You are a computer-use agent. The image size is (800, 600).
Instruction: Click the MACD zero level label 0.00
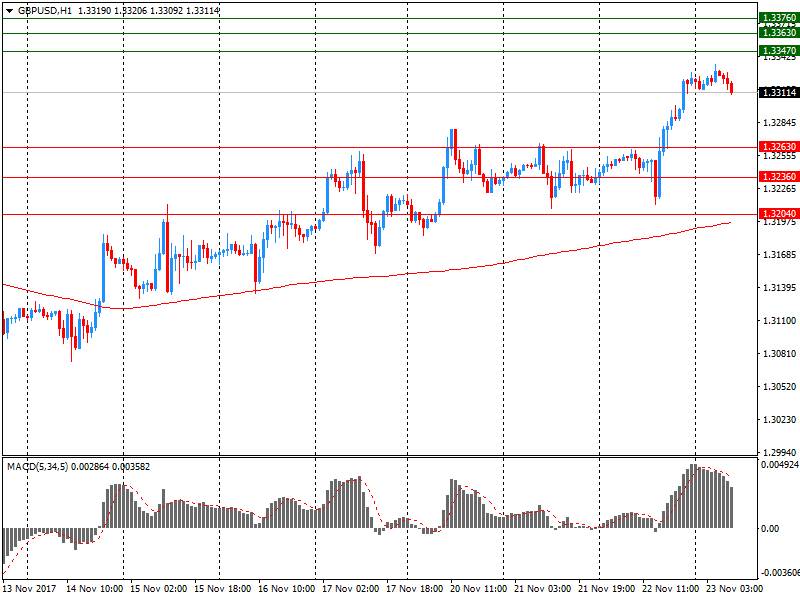tap(770, 529)
